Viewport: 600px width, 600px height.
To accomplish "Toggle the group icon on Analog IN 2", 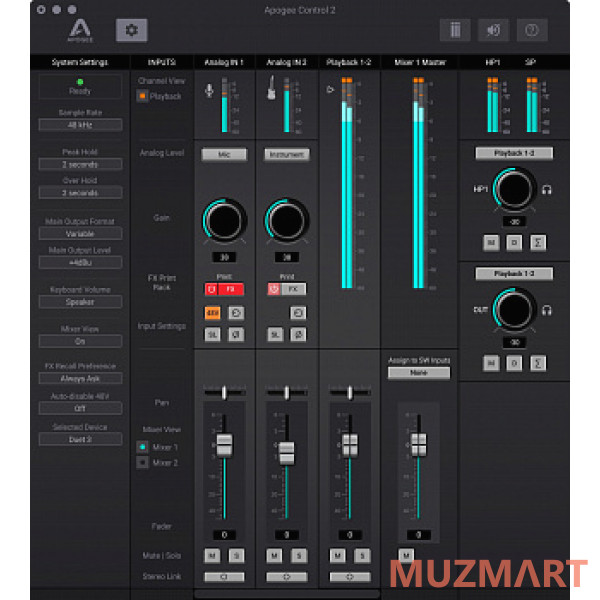I will [298, 313].
